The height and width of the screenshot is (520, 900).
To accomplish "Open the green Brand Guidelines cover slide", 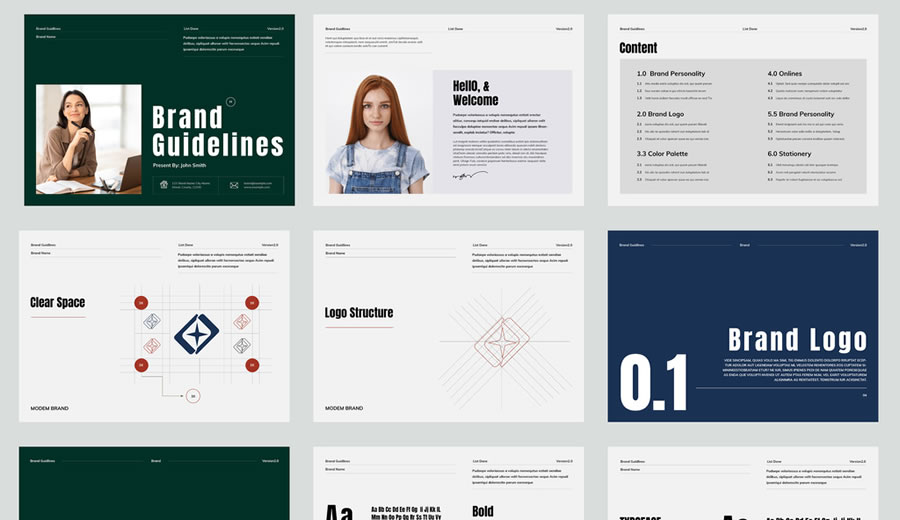I will pos(160,110).
